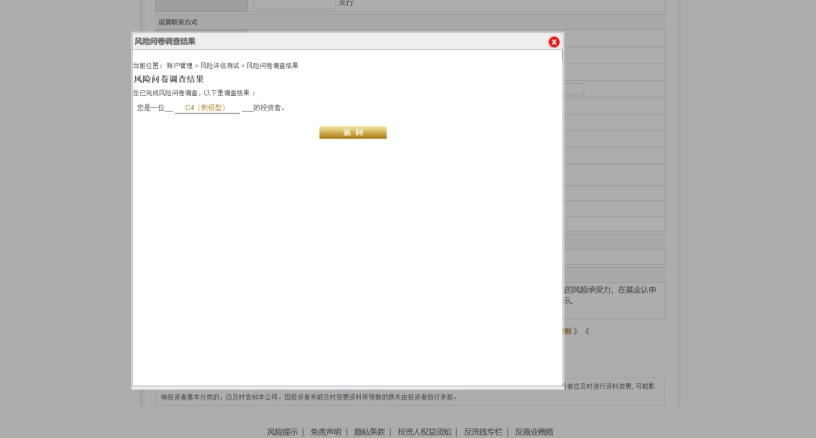The width and height of the screenshot is (816, 438).
Task: Select 风险问卷调查结果 at the breadcrumb end
Action: pyautogui.click(x=272, y=66)
